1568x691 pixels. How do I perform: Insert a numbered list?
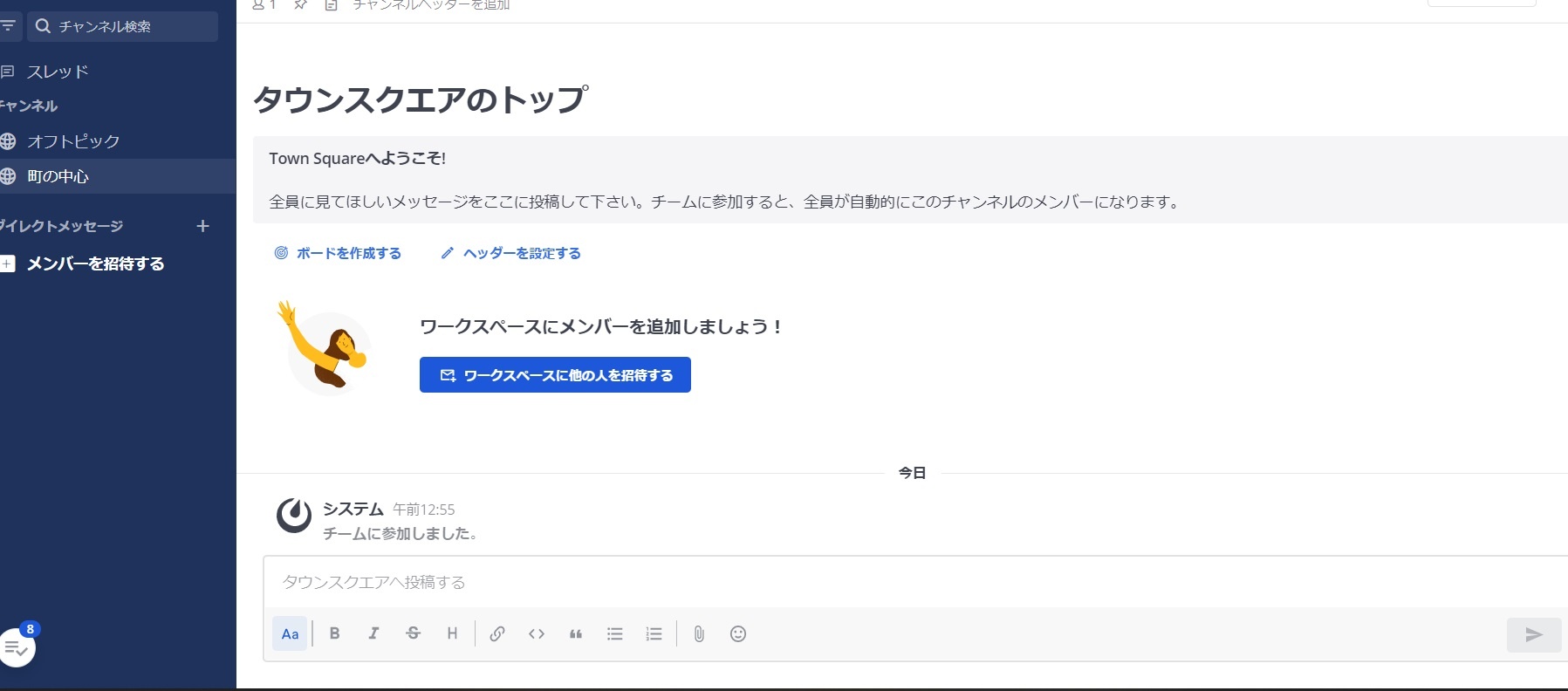point(654,634)
